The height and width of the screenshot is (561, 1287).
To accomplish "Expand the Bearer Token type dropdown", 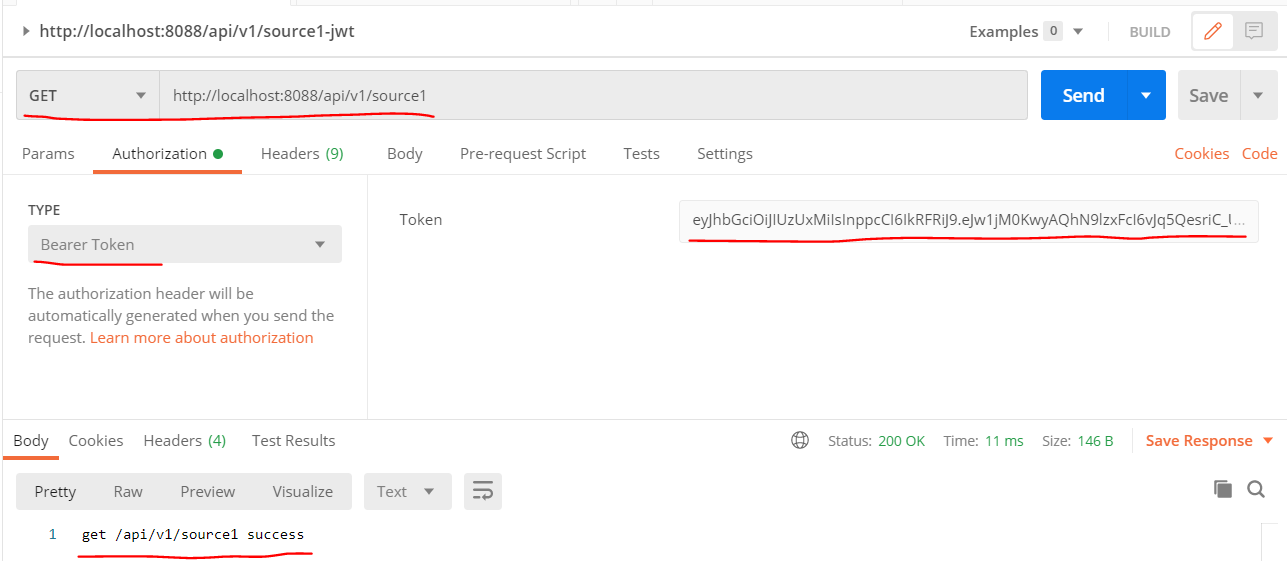I will click(x=185, y=244).
